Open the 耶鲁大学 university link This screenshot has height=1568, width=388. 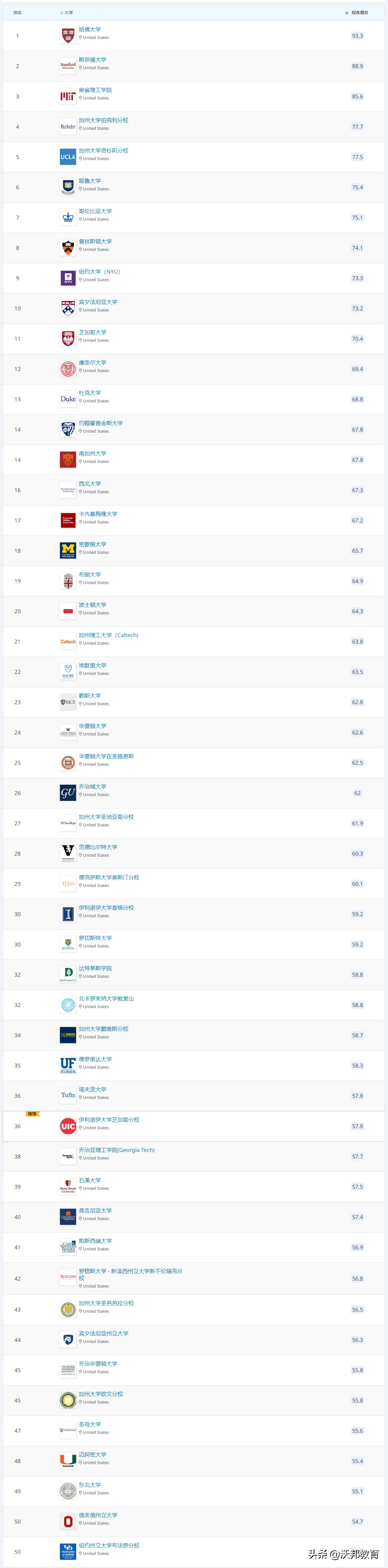tap(89, 181)
